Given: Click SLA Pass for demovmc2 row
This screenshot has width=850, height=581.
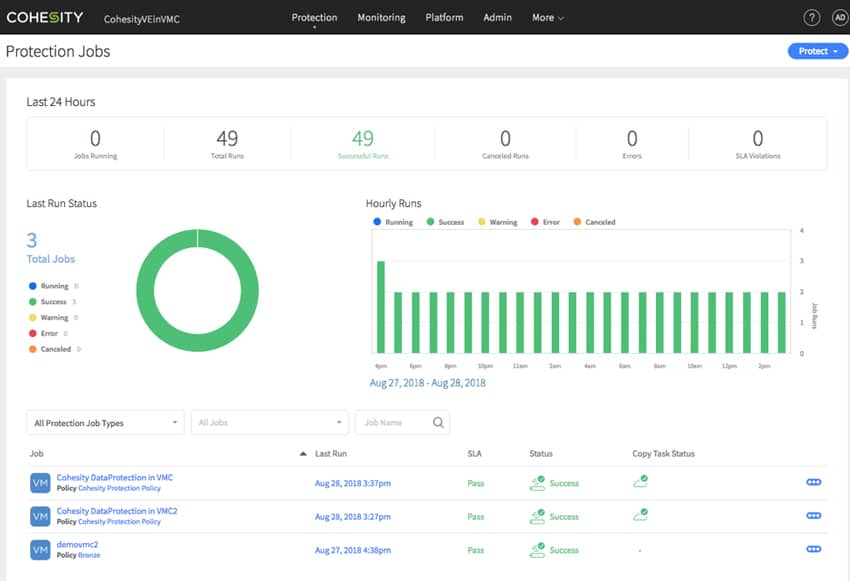Looking at the screenshot, I should [475, 551].
